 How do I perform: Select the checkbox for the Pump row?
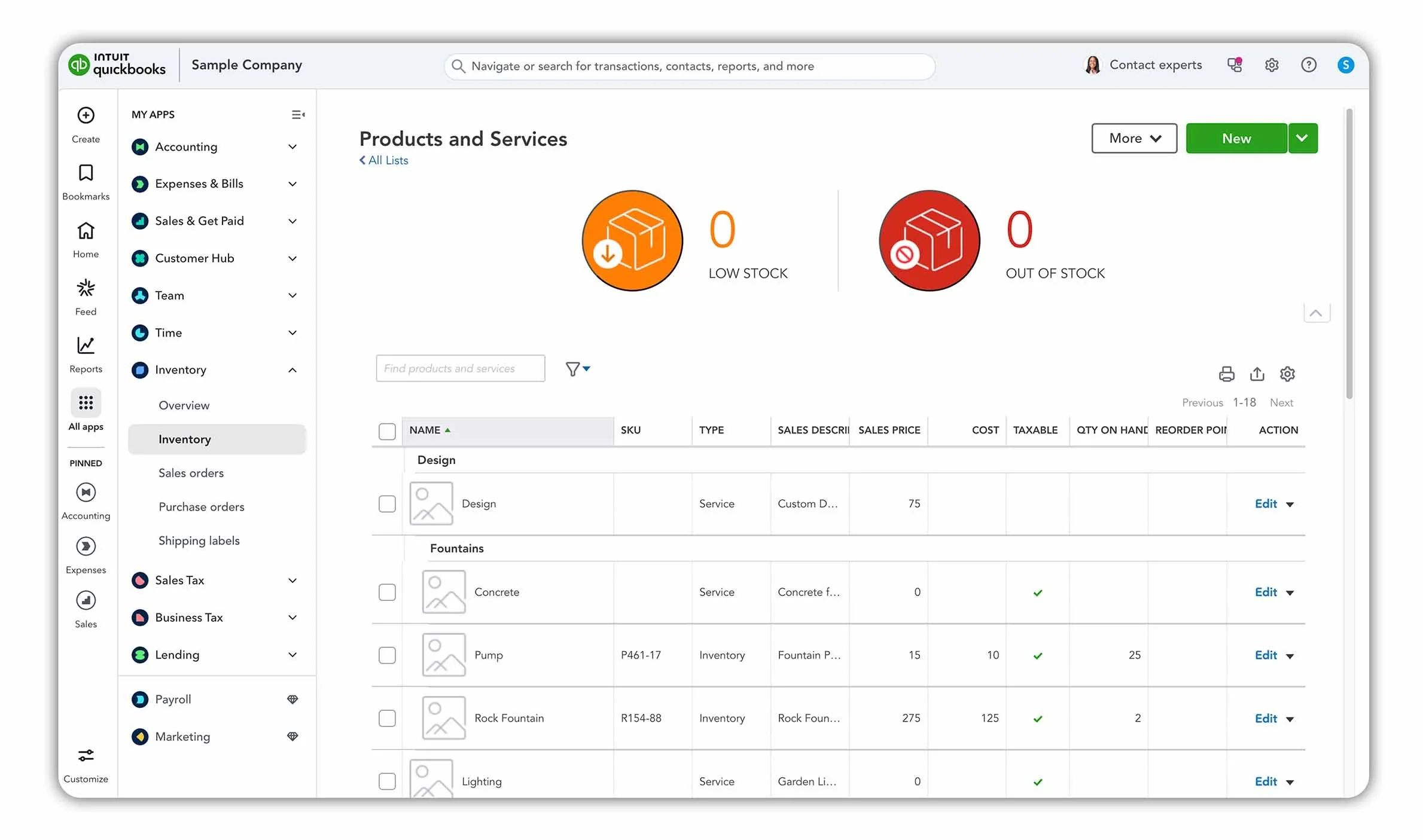387,655
